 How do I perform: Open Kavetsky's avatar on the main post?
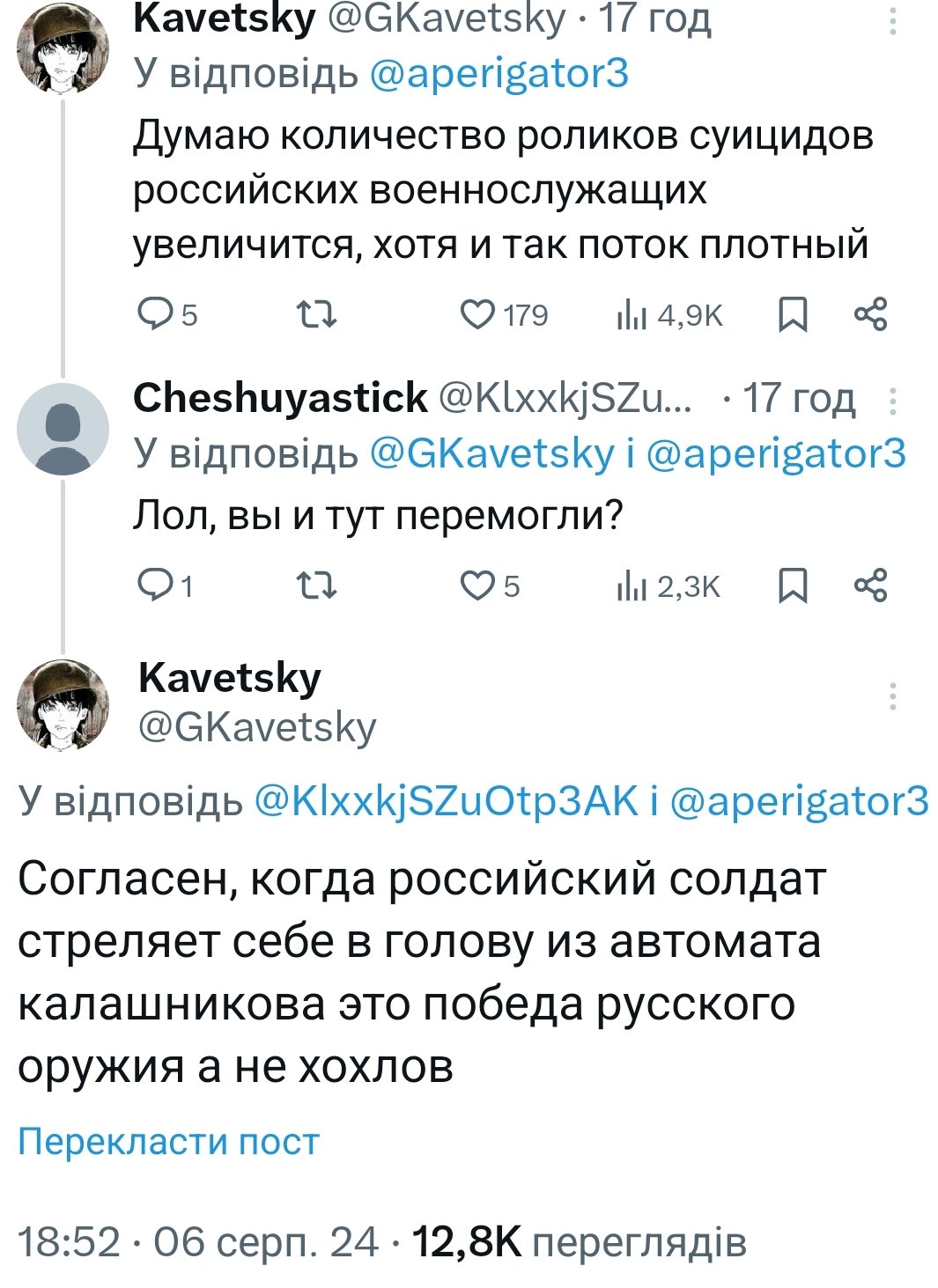[x=63, y=704]
